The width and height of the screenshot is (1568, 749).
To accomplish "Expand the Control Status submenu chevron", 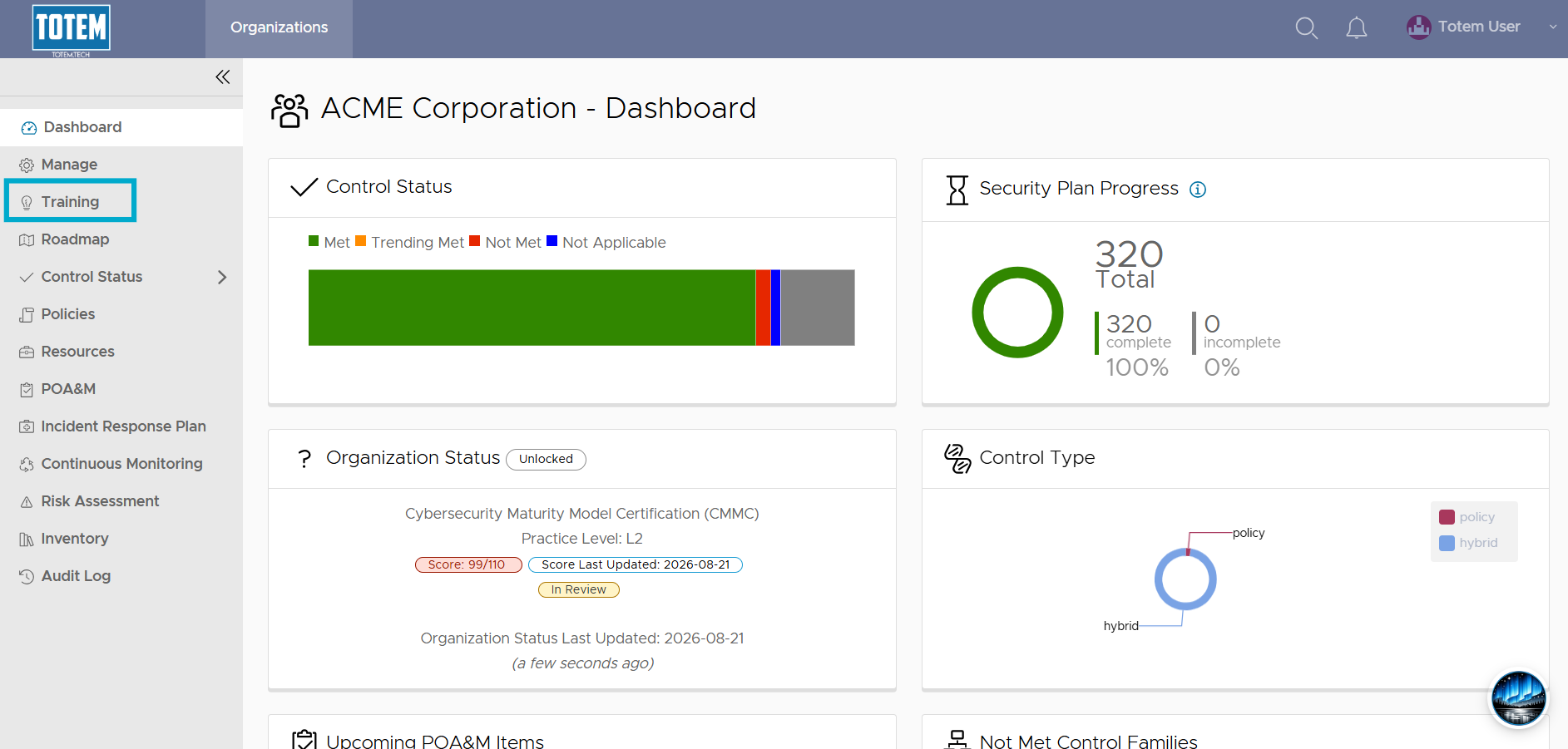I will click(222, 277).
